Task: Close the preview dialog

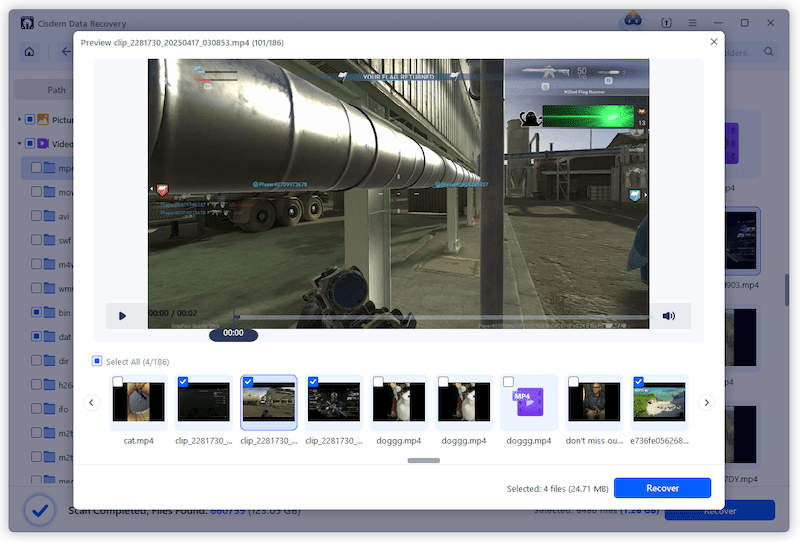Action: (x=713, y=42)
